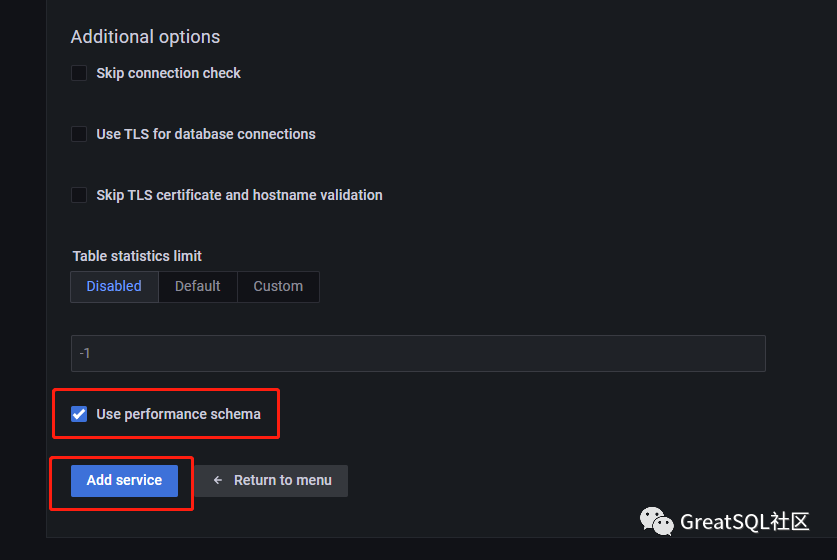Viewport: 837px width, 560px height.
Task: Click the Use TLS for database connections label
Action: coord(206,134)
